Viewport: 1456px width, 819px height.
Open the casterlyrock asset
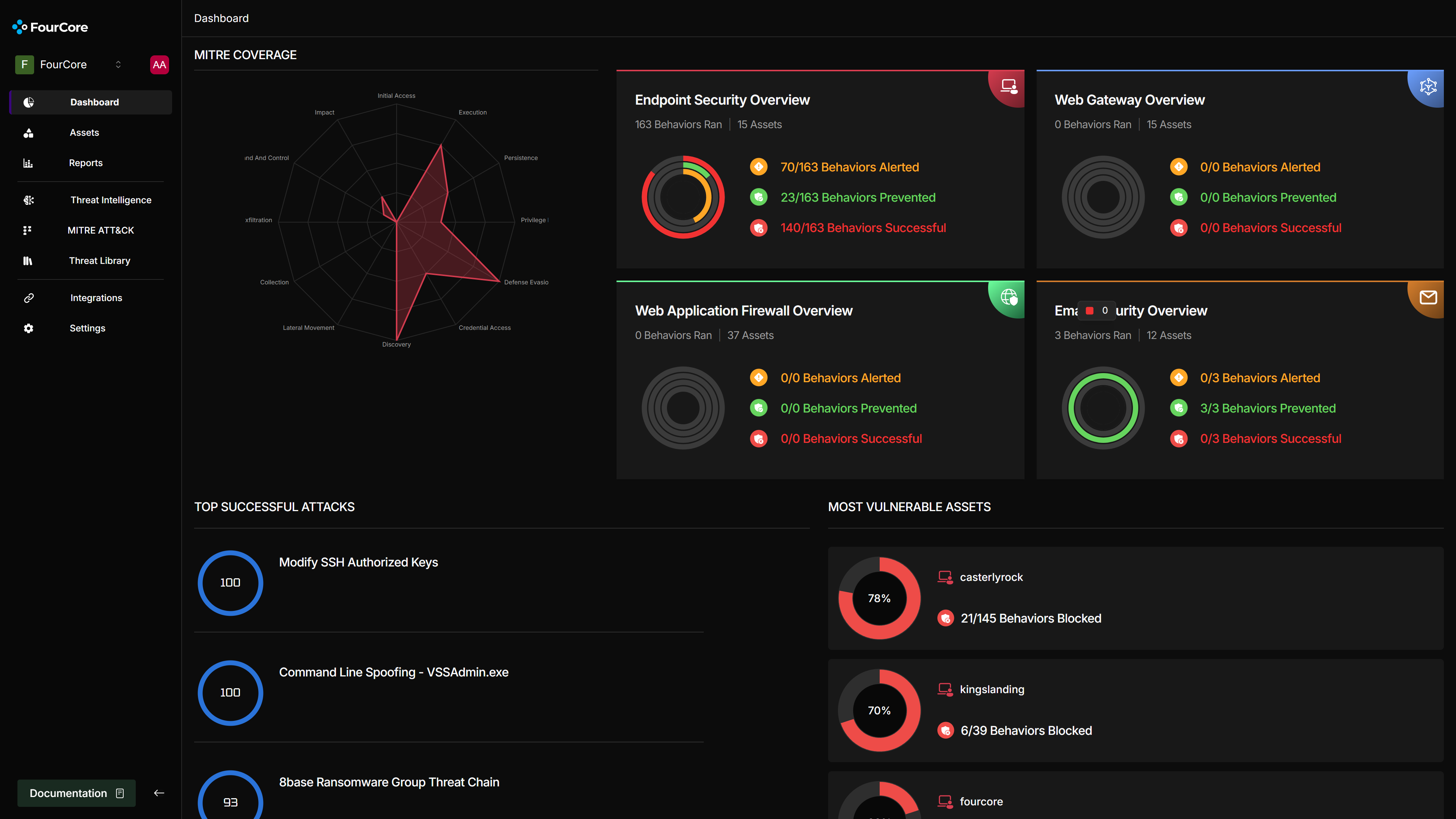pos(991,577)
